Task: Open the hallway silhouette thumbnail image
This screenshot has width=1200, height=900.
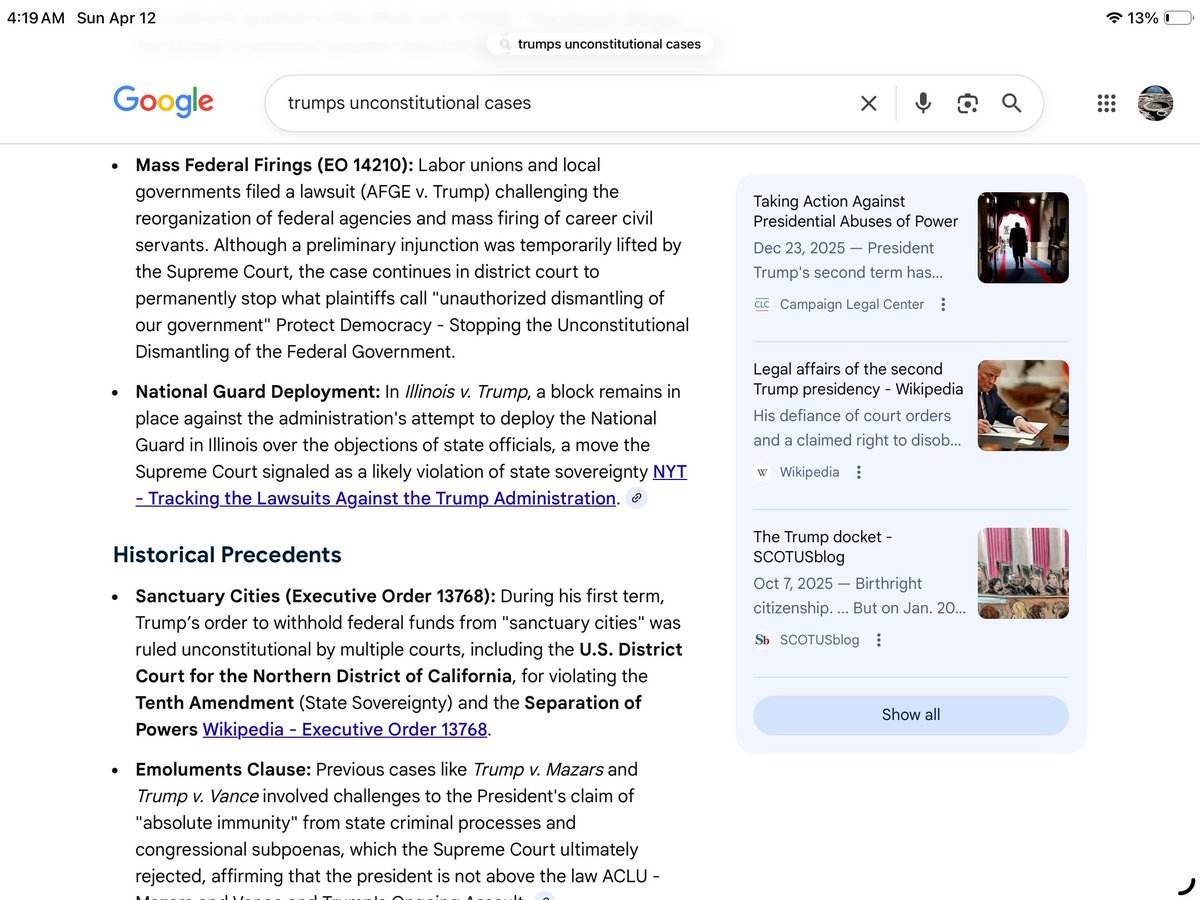Action: 1023,238
